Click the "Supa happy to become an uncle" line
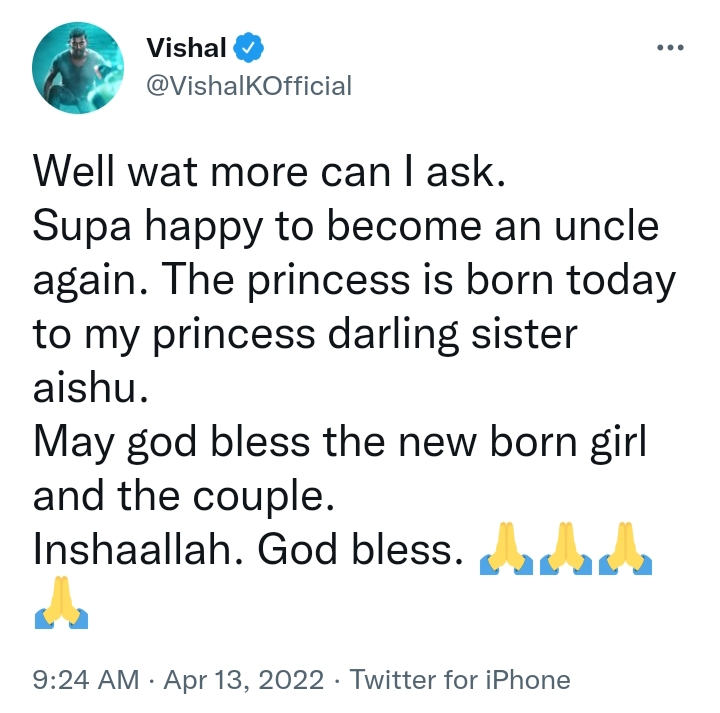720x713 pixels. pos(346,228)
